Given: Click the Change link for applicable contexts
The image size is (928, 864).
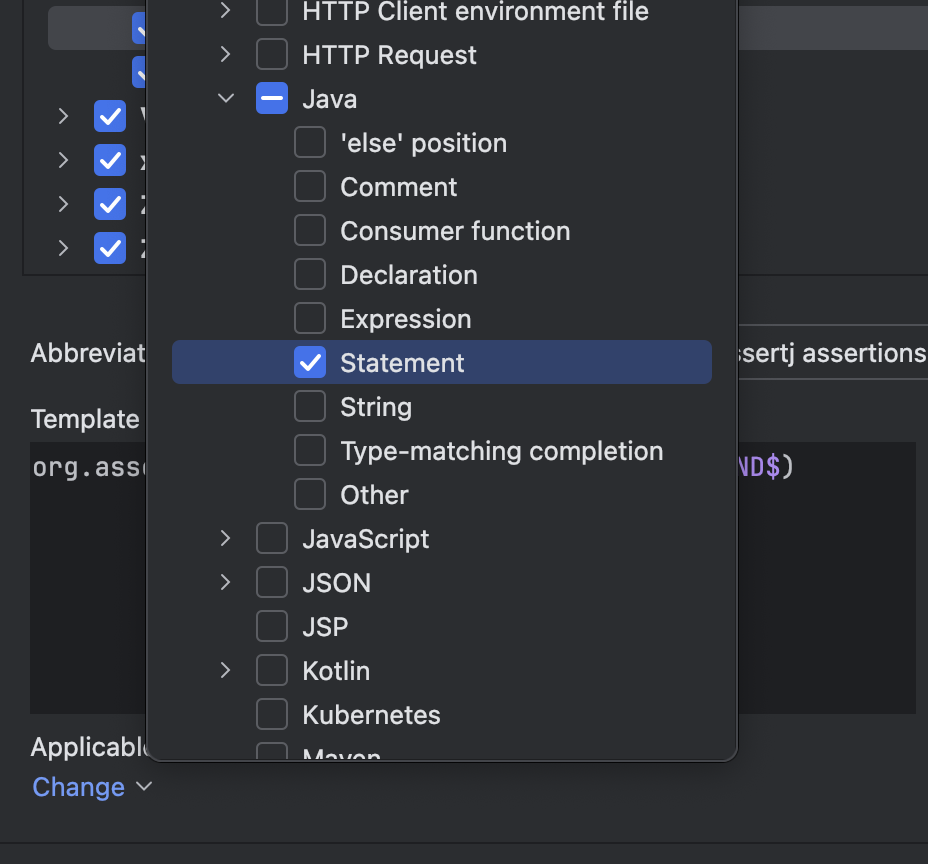Looking at the screenshot, I should coord(80,787).
